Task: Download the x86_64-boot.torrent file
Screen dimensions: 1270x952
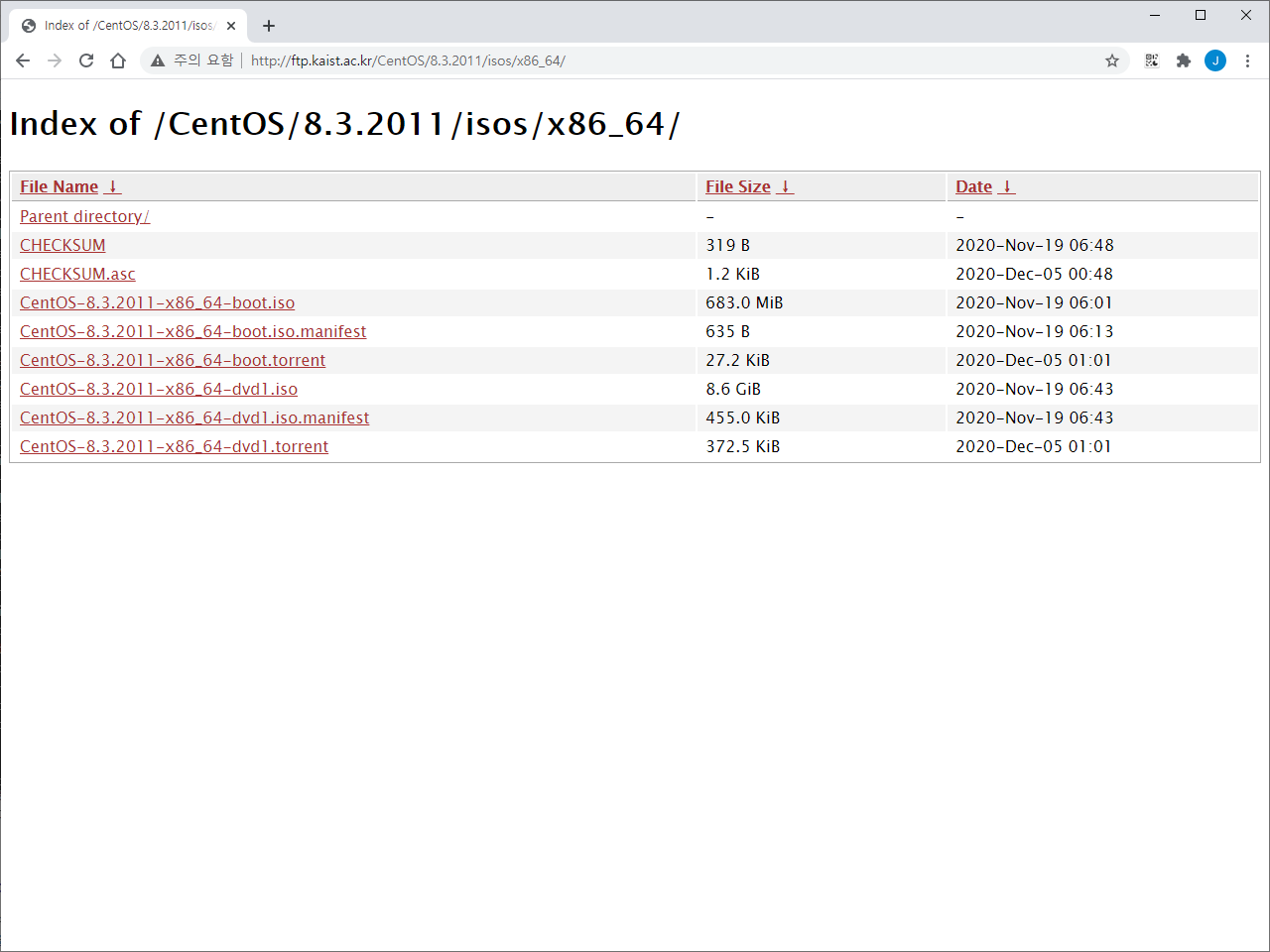Action: pos(173,360)
